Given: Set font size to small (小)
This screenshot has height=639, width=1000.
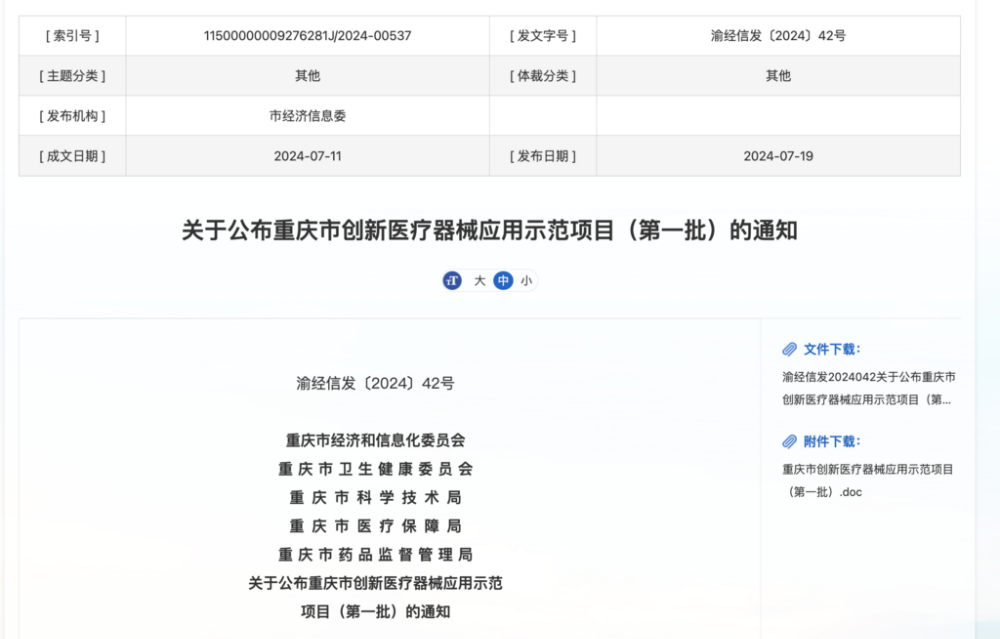Looking at the screenshot, I should 526,281.
